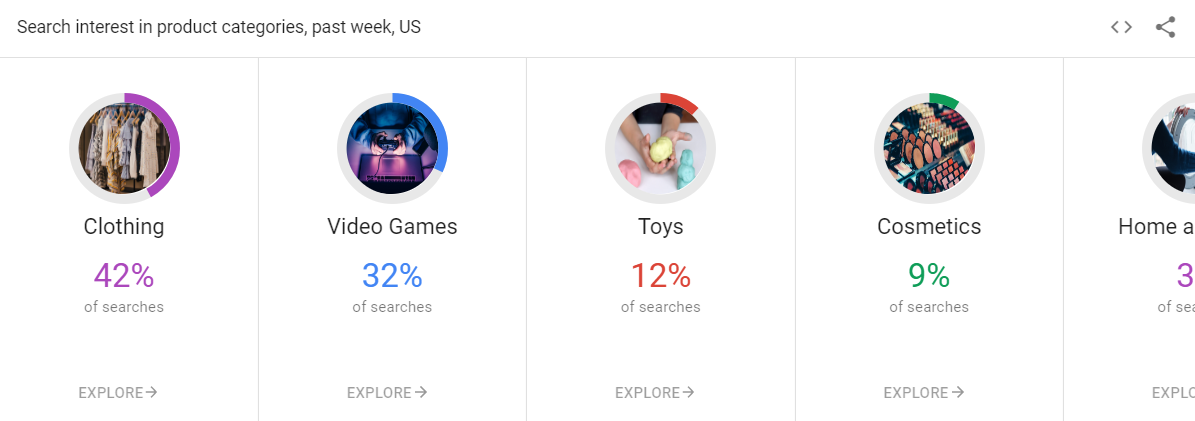This screenshot has height=421, width=1195.
Task: Click the 42% purple percentage value
Action: [x=124, y=275]
